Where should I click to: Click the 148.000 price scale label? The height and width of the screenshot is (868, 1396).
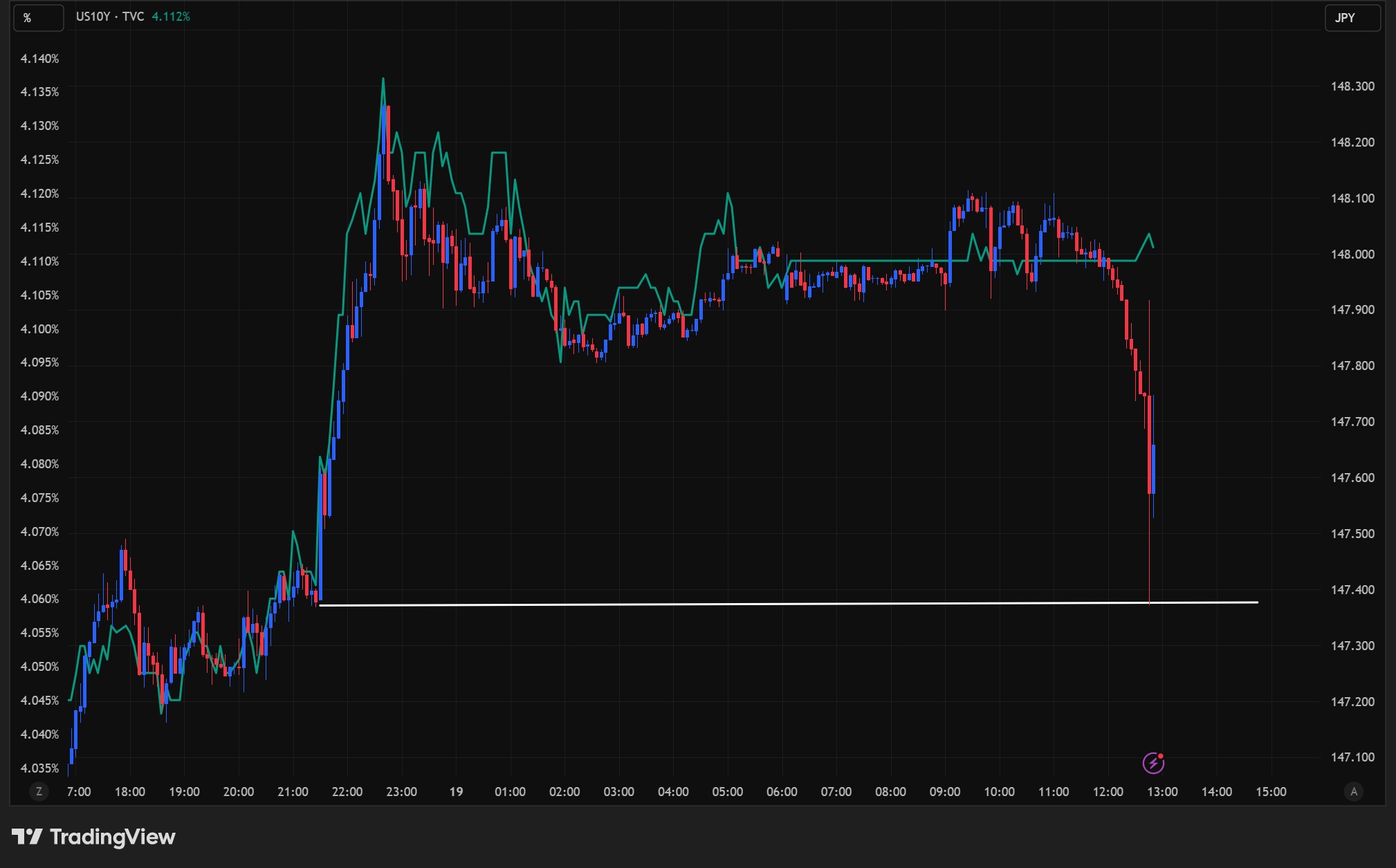pos(1352,254)
